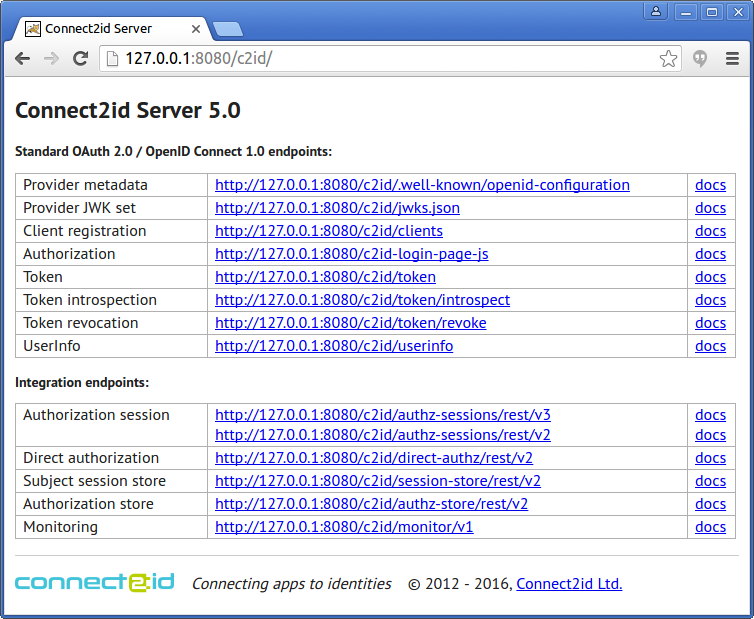Click the browser back arrow
The image size is (754, 619).
pos(22,59)
